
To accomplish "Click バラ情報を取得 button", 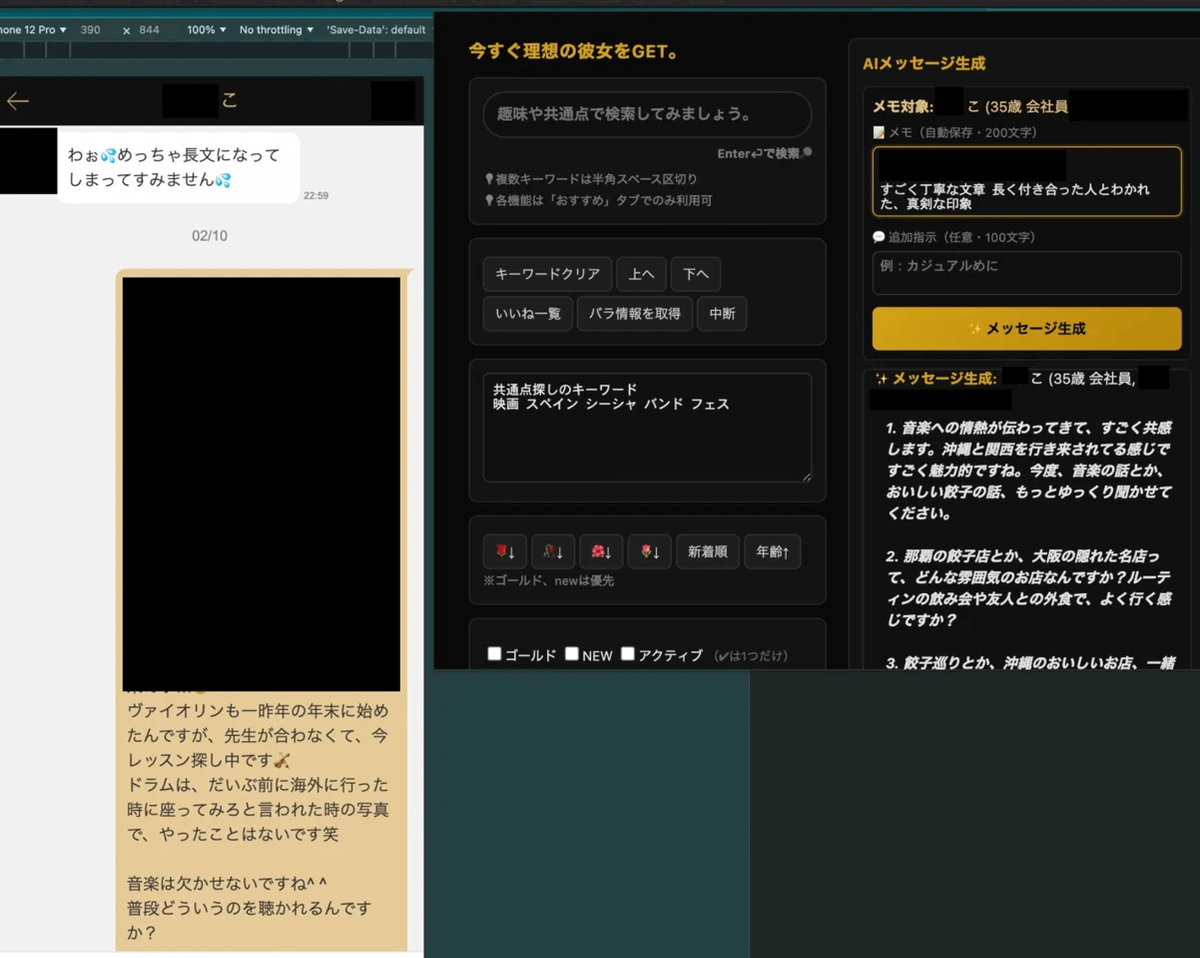I will pyautogui.click(x=635, y=313).
